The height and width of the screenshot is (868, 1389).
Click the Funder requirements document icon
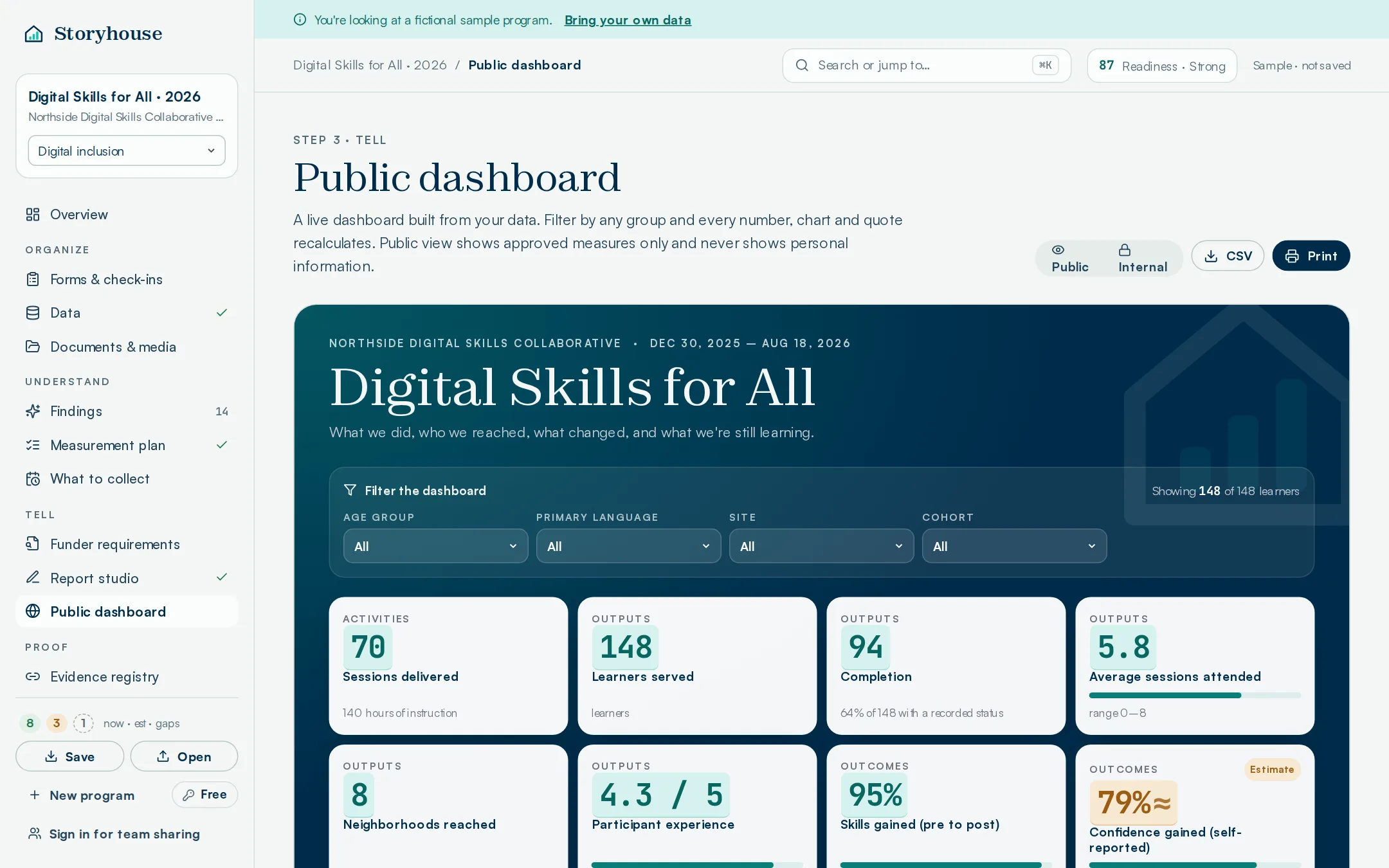[33, 544]
